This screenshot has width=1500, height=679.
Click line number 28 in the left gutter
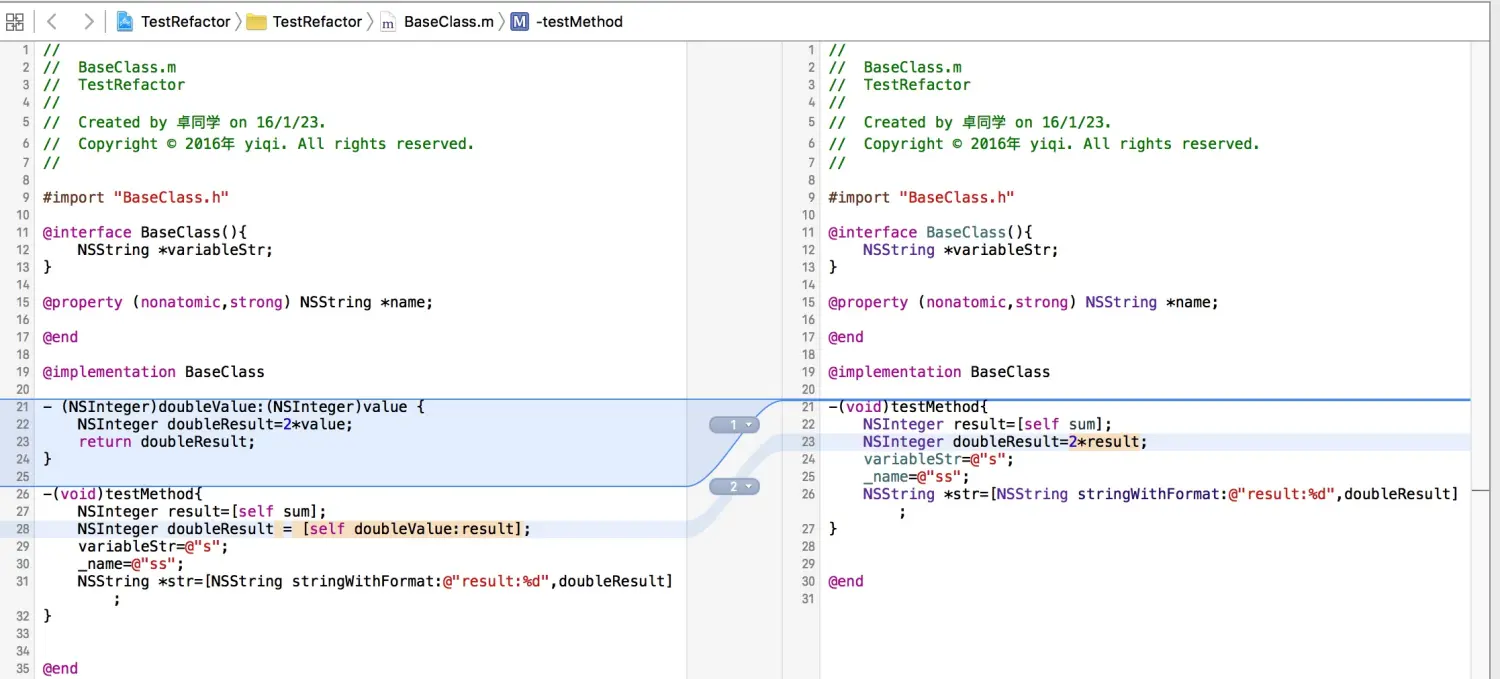tap(23, 528)
